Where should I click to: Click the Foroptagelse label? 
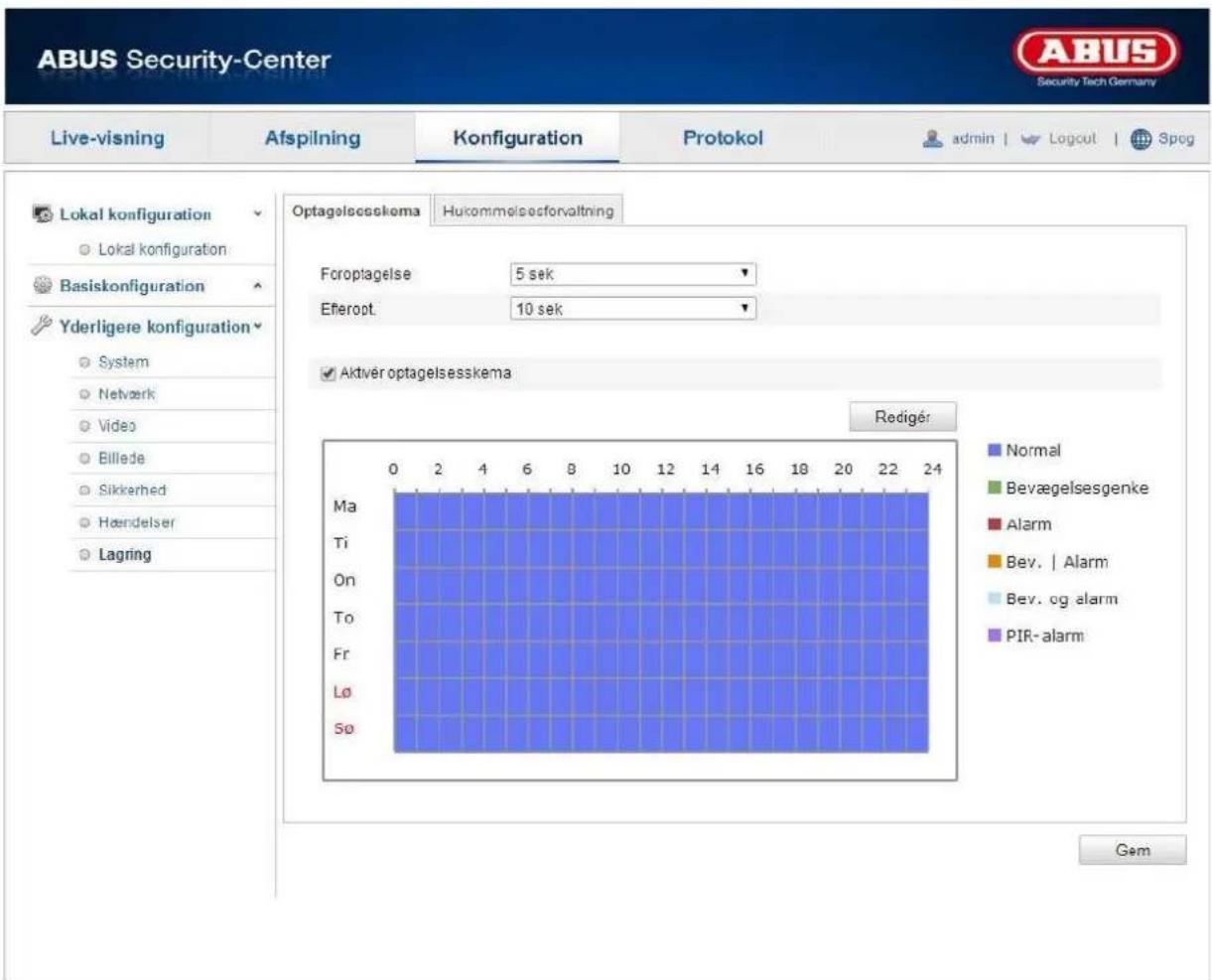(x=364, y=274)
